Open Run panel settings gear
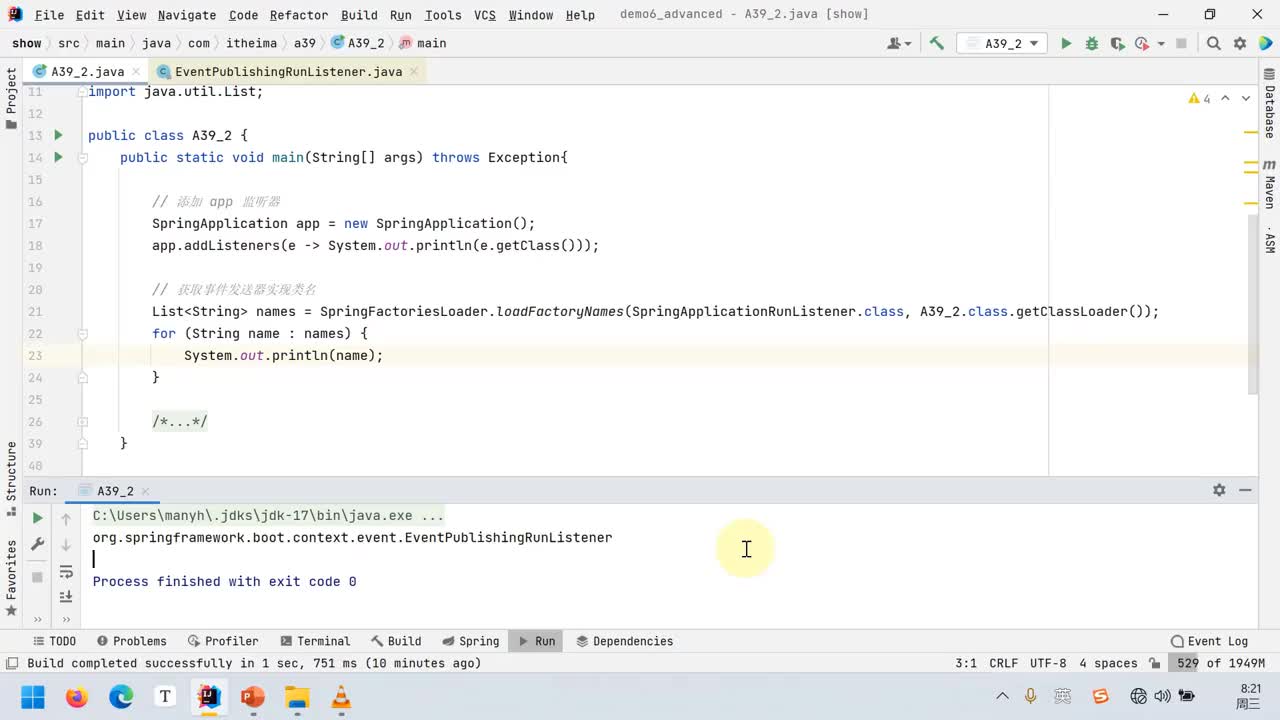1280x720 pixels. click(x=1219, y=490)
